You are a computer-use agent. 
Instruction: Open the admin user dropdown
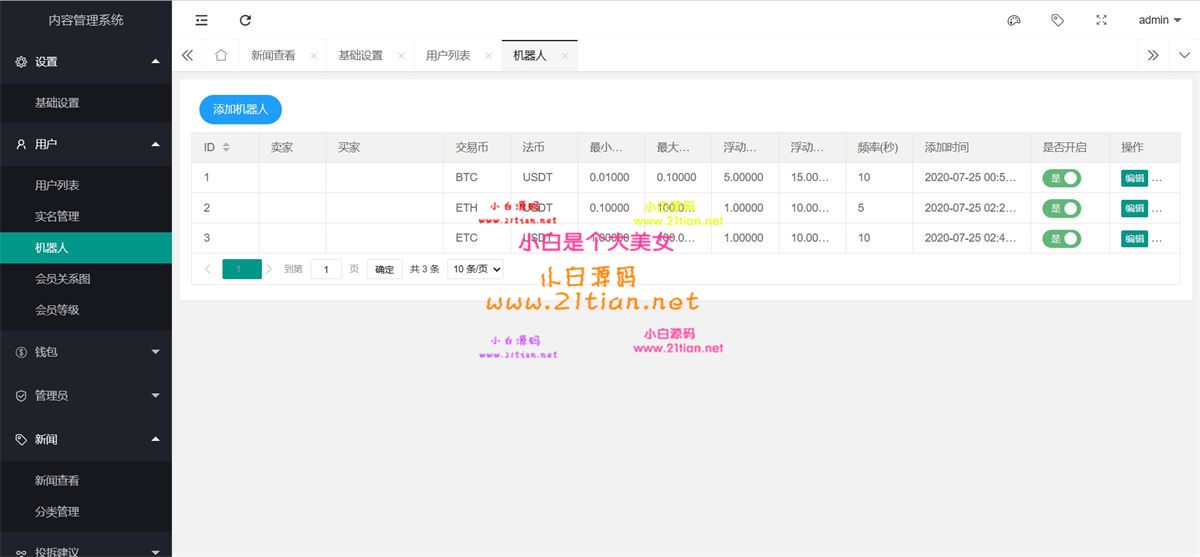[x=1159, y=20]
